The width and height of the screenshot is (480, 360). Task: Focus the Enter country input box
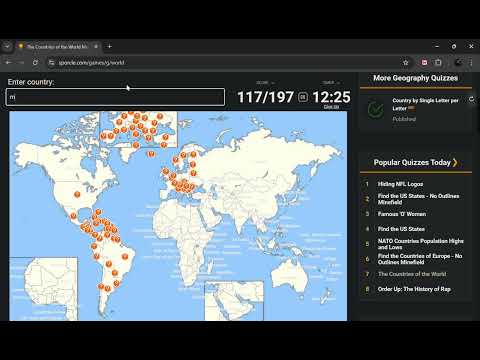point(115,97)
